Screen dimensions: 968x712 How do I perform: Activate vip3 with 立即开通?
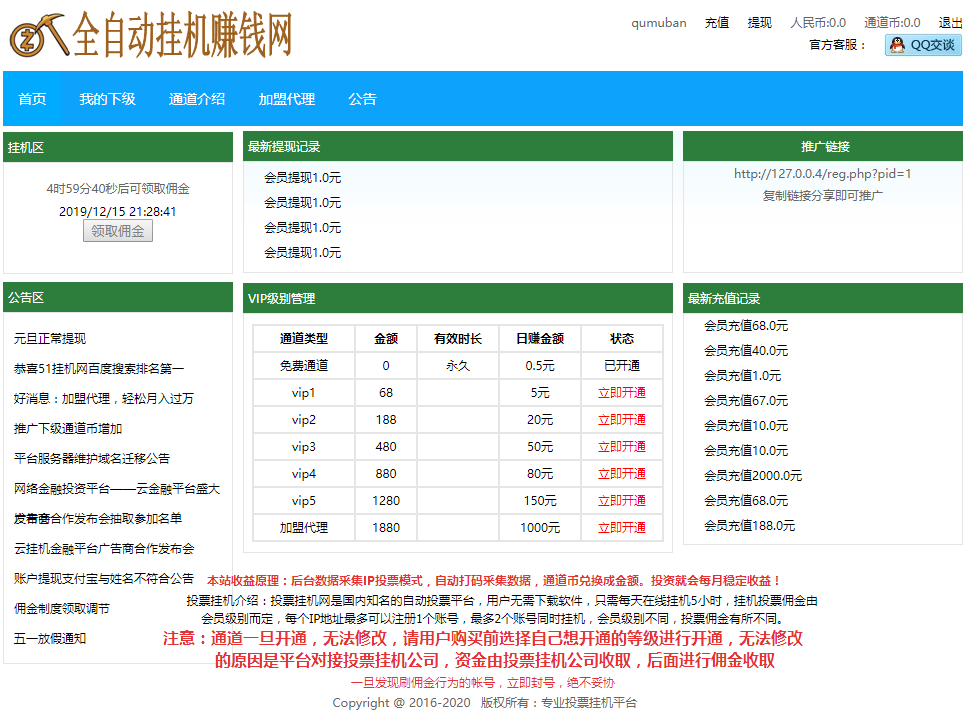pos(622,446)
